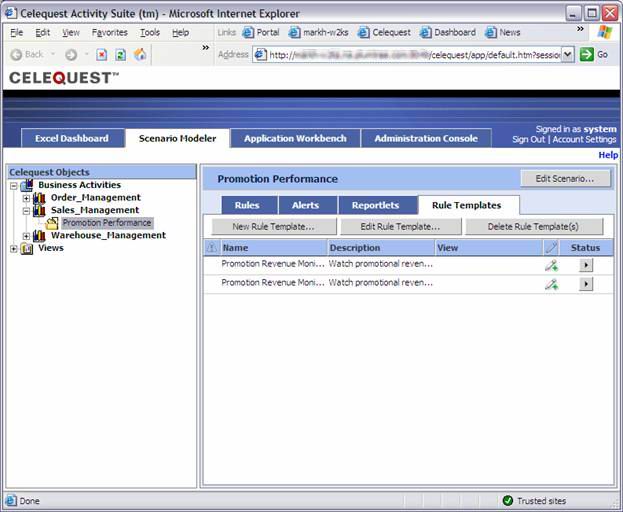Open the address bar dropdown arrow
The image size is (623, 512).
point(568,54)
